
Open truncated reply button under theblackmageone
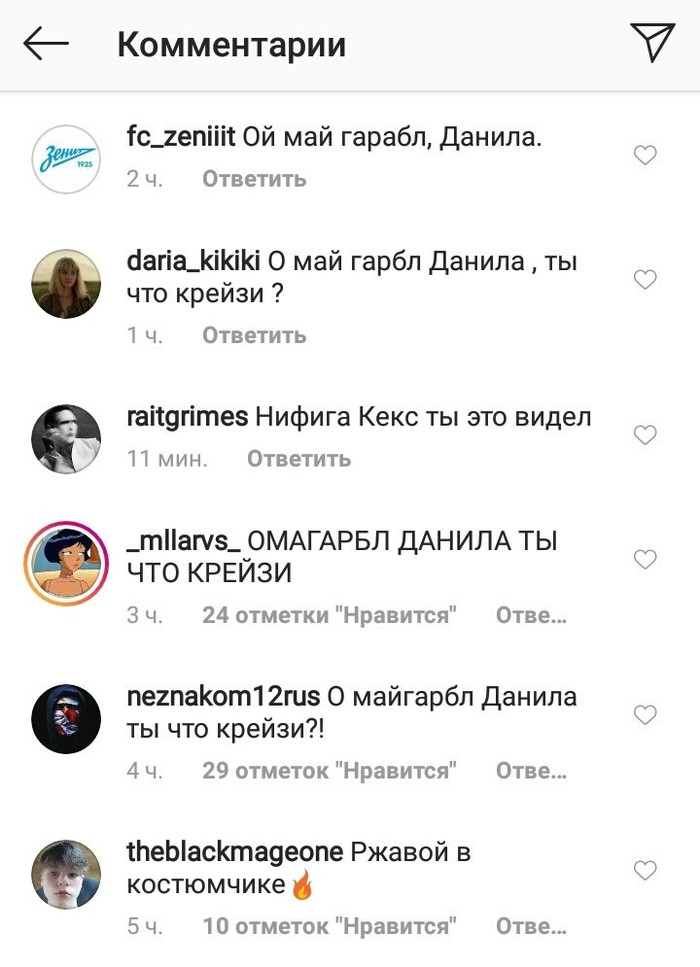tap(531, 926)
